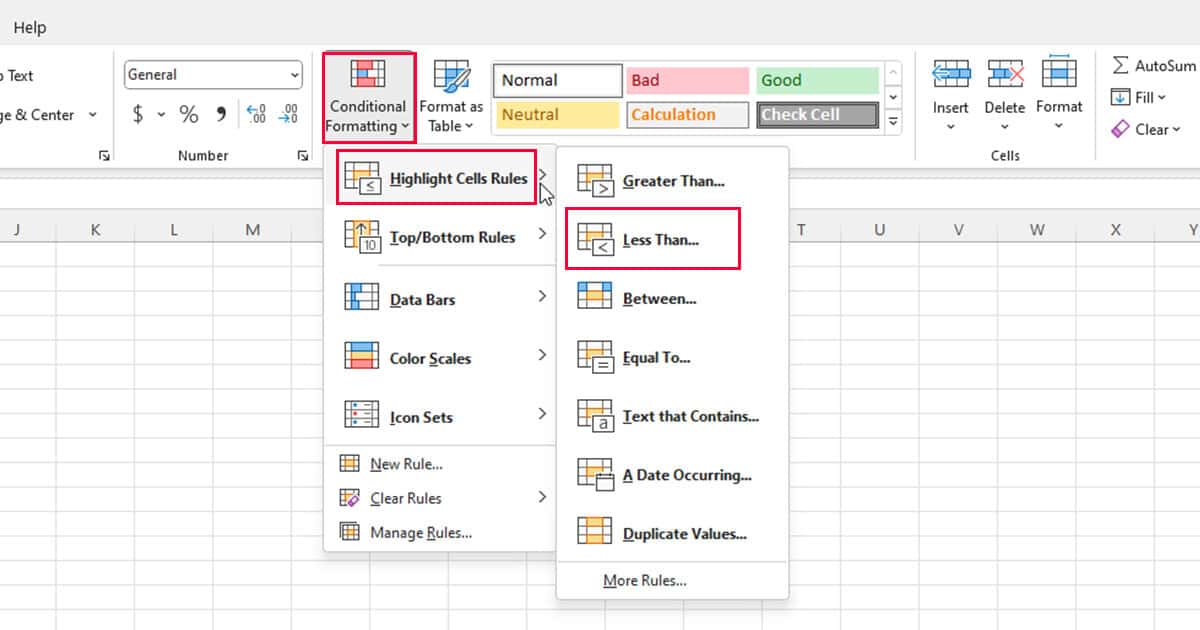Apply the Accounting Number Format dollar icon
The height and width of the screenshot is (630, 1200).
tap(138, 114)
